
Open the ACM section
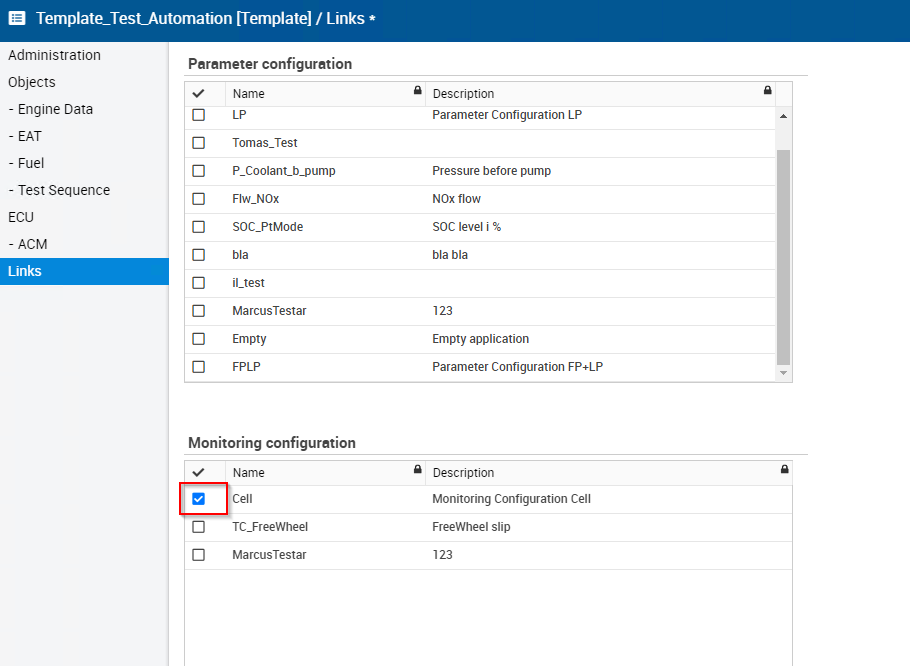pos(30,244)
